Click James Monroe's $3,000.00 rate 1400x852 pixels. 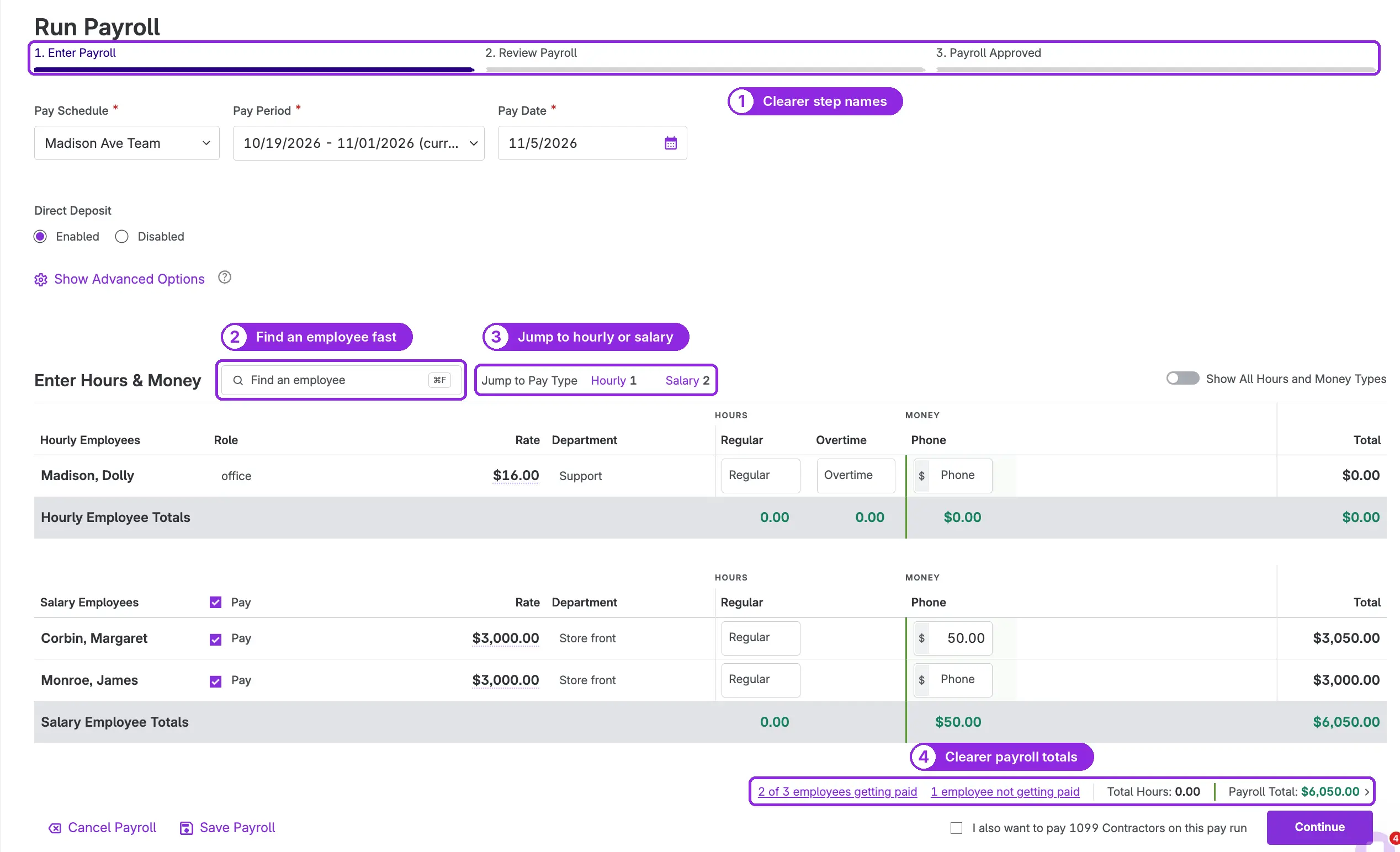pyautogui.click(x=505, y=680)
